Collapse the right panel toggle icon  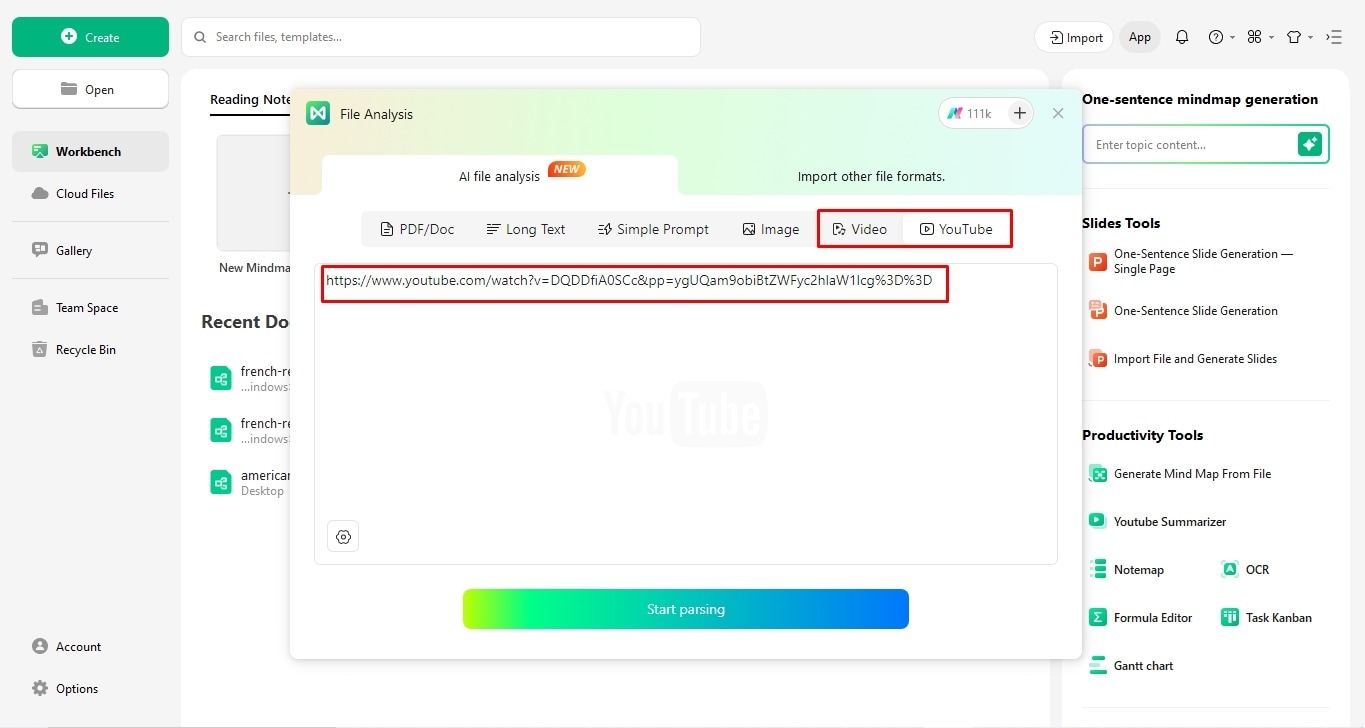tap(1334, 37)
